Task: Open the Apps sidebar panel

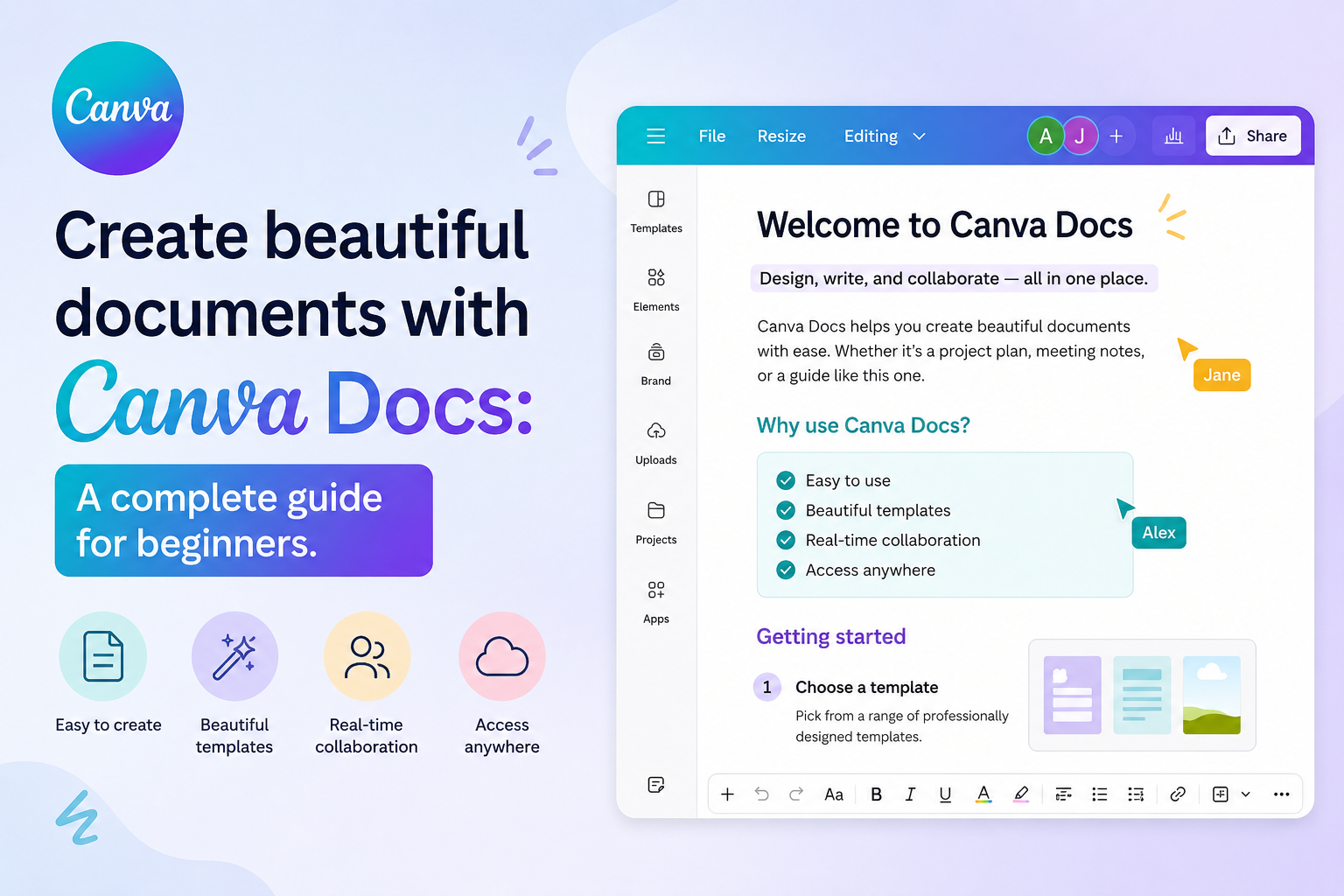Action: pyautogui.click(x=656, y=602)
